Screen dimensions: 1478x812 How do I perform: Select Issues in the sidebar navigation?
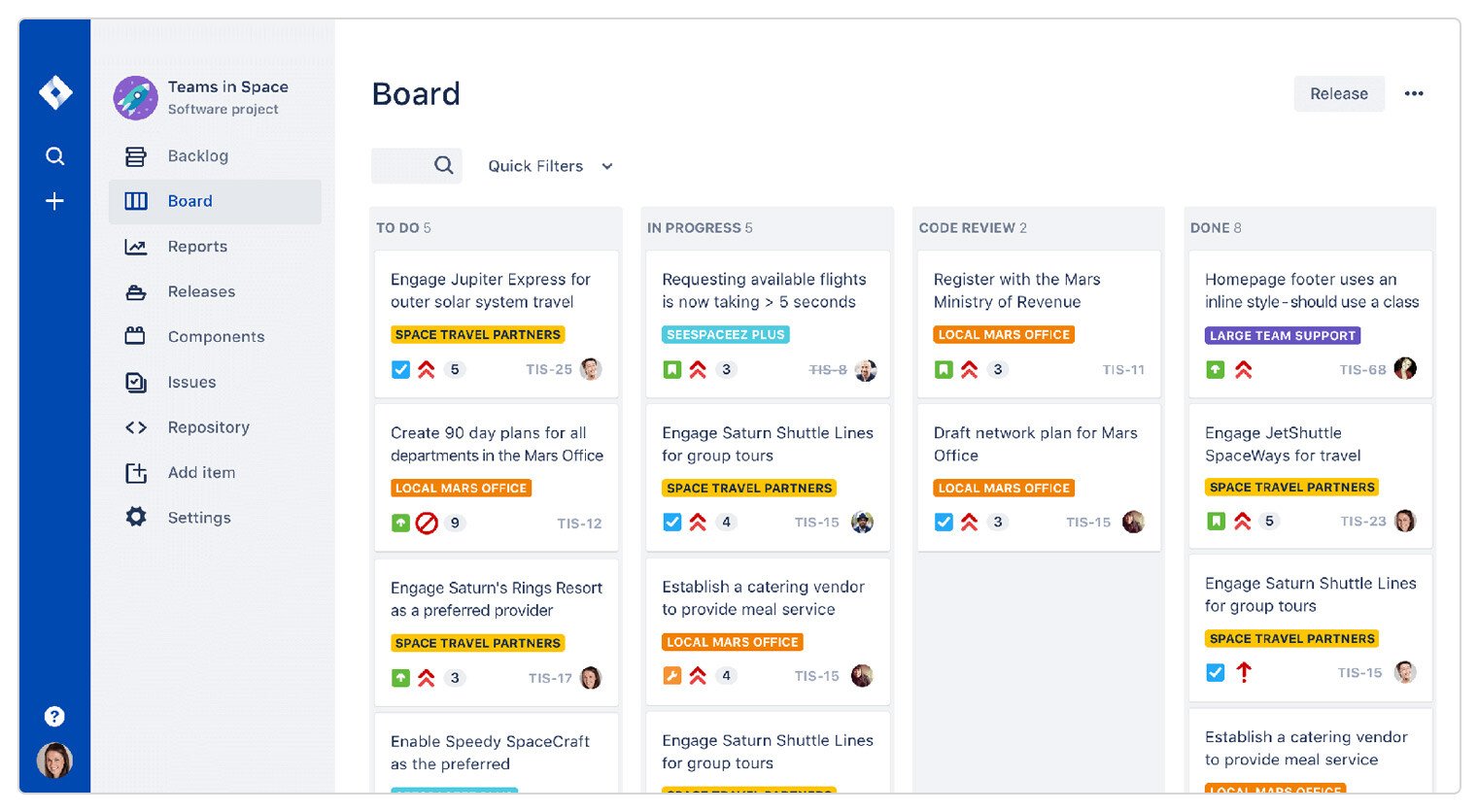pos(191,382)
